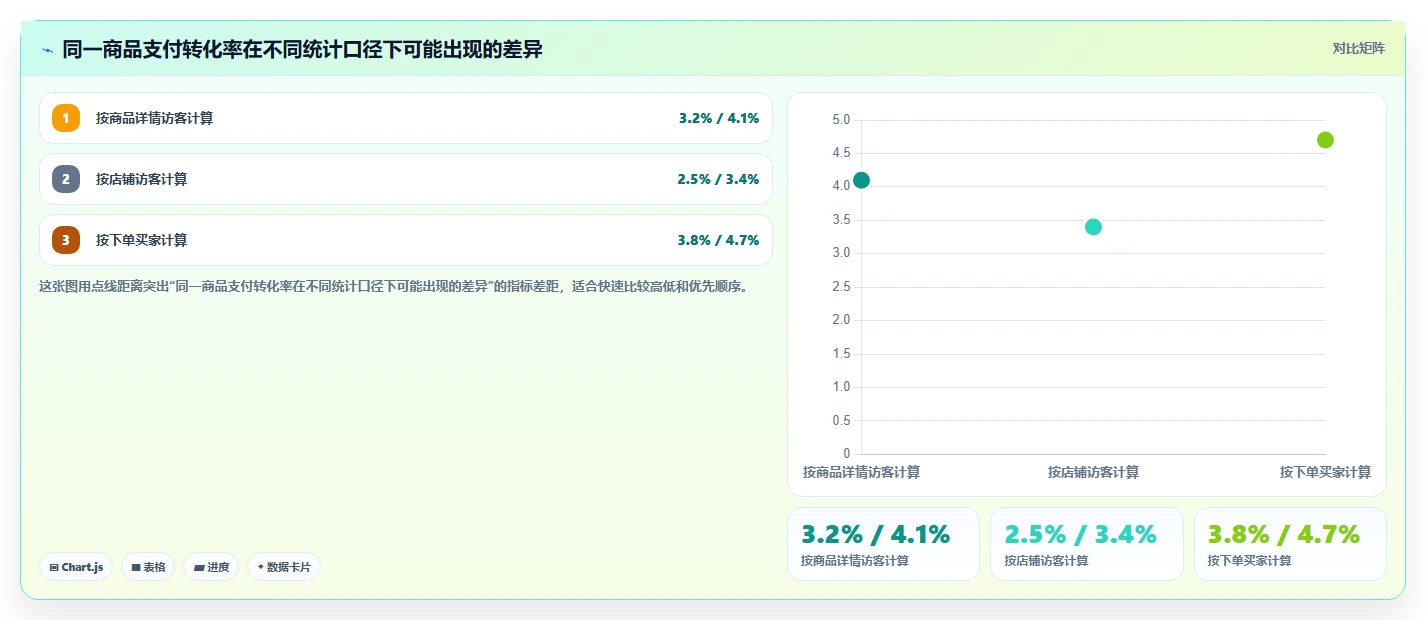This screenshot has height=620, width=1426.
Task: Click the orange rank badge numbered 1
Action: coord(66,118)
